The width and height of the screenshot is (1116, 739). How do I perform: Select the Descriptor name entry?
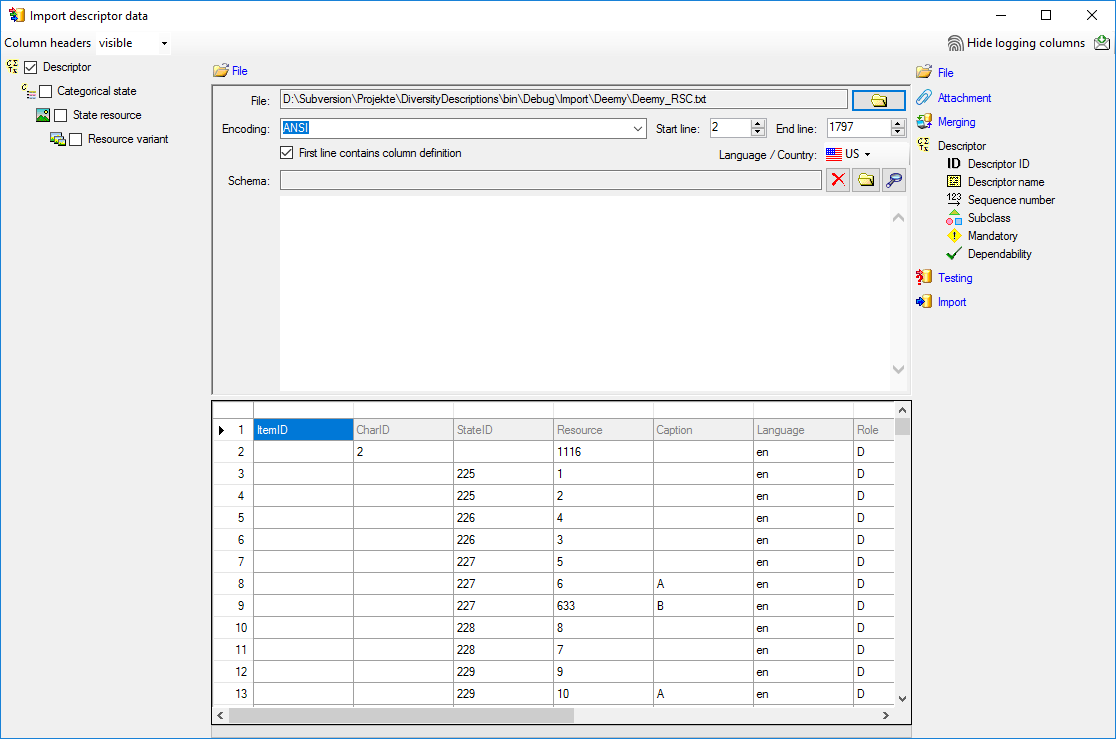point(1006,182)
